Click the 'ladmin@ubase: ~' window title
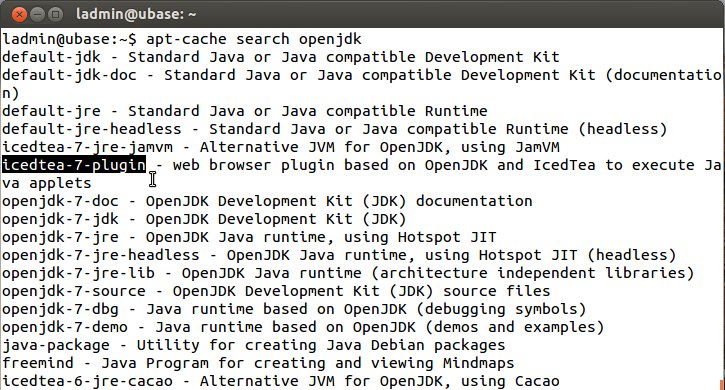The image size is (725, 390). click(x=136, y=14)
